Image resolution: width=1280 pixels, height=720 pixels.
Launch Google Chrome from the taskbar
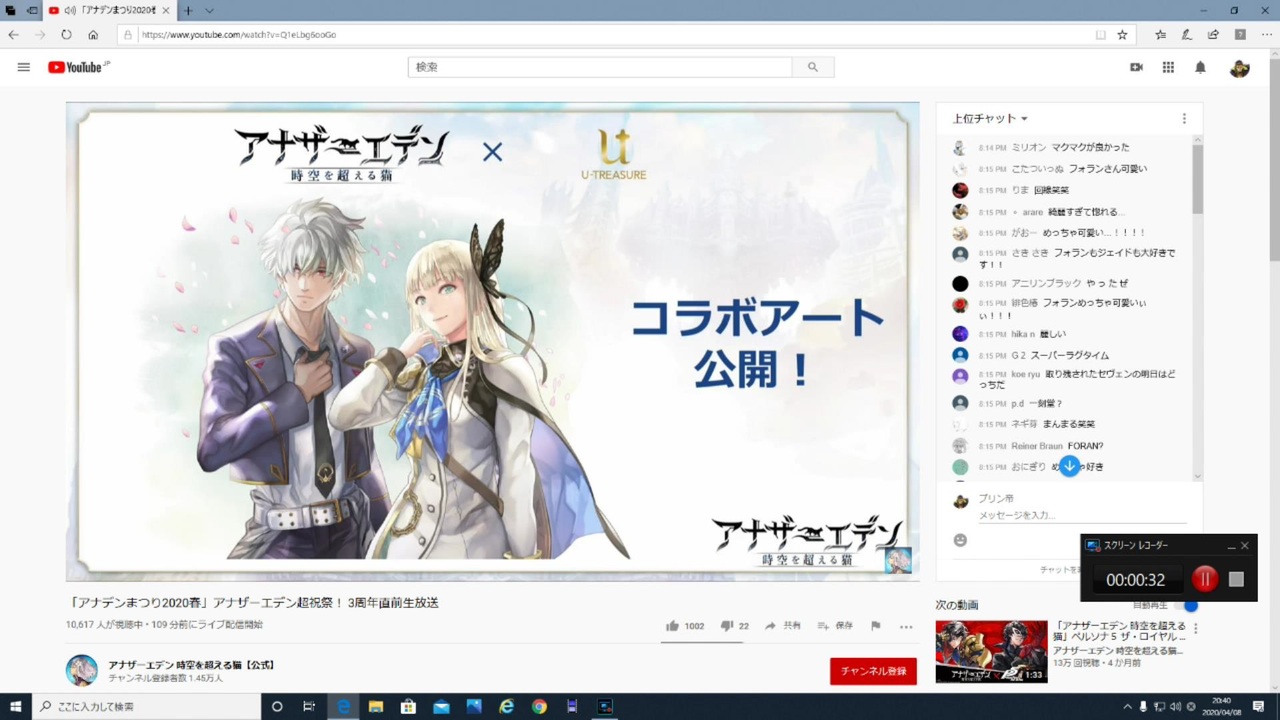pos(539,706)
